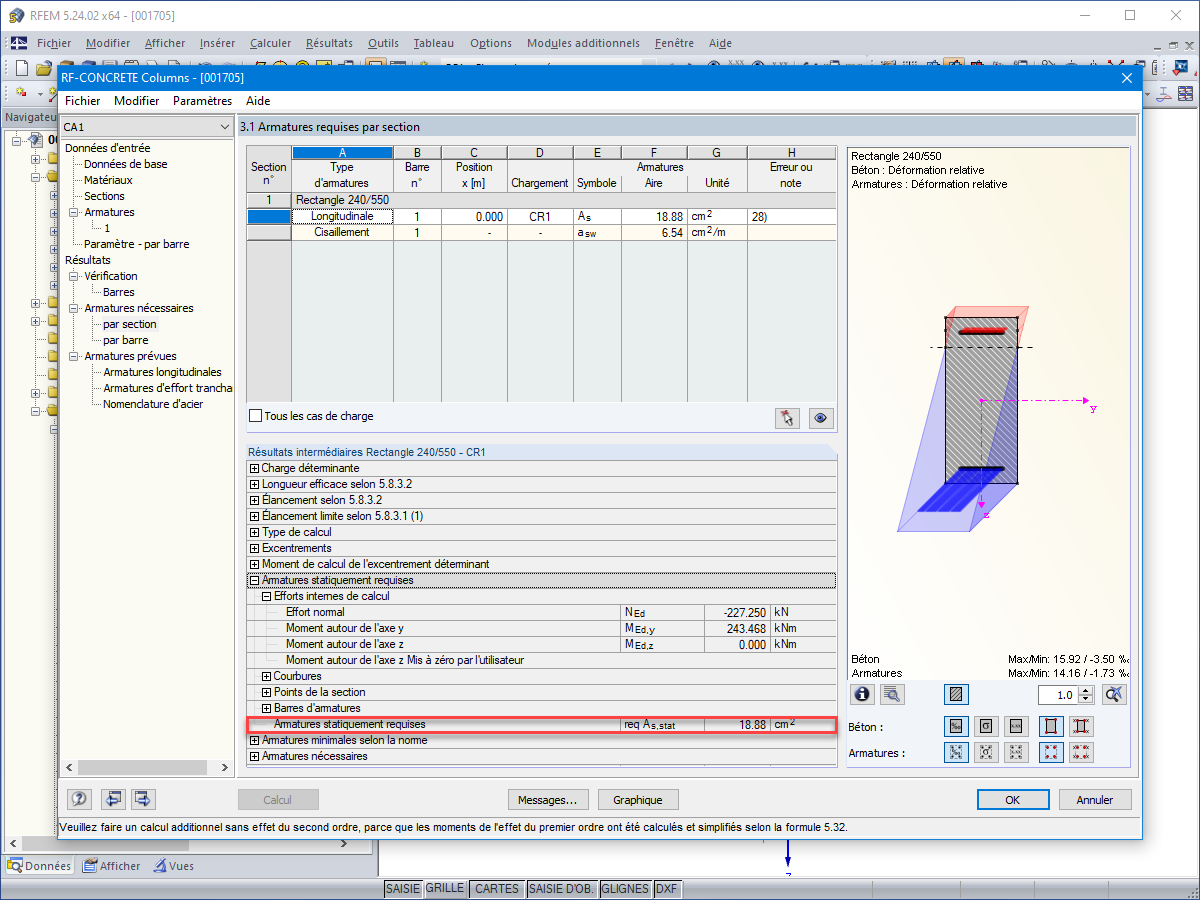Click the New file icon in RFEM toolbar
The height and width of the screenshot is (900, 1200).
click(22, 69)
